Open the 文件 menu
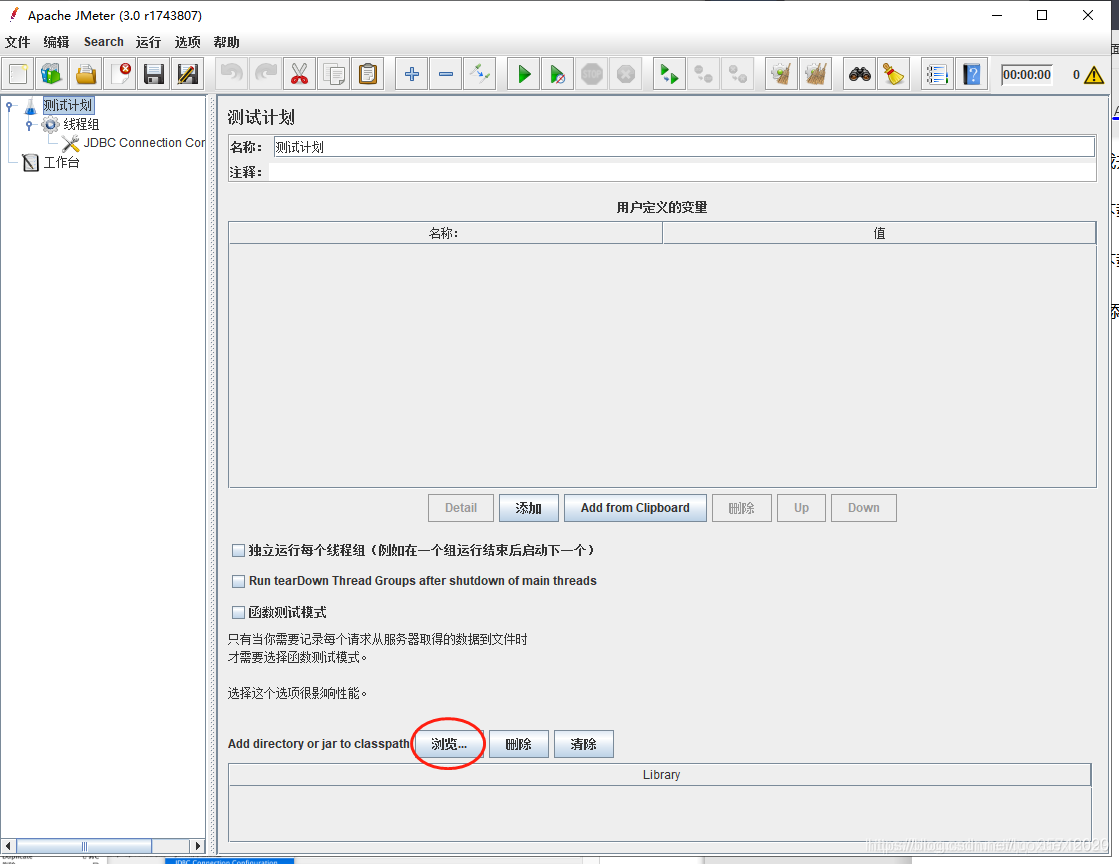Image resolution: width=1119 pixels, height=864 pixels. click(18, 42)
